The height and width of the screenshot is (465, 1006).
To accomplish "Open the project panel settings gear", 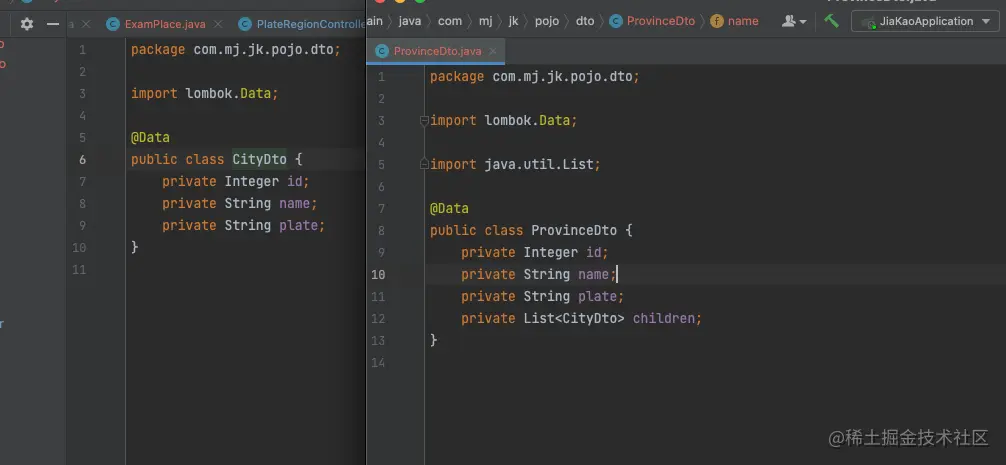I will (26, 24).
